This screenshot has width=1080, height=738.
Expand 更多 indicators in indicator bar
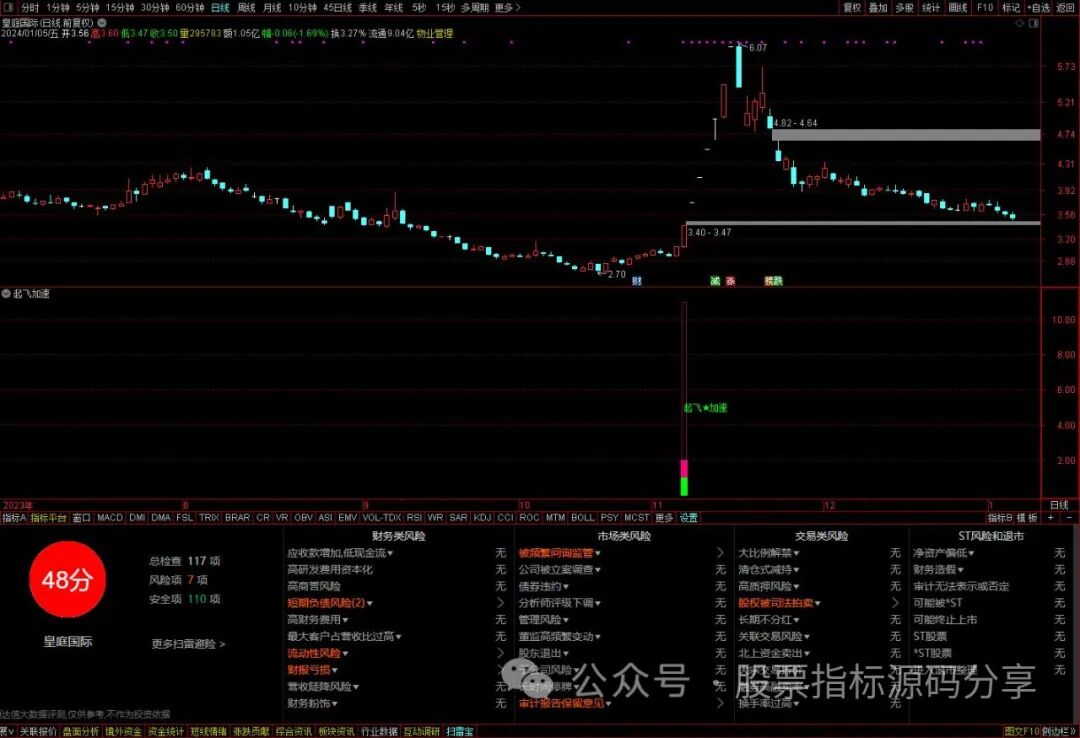tap(664, 517)
